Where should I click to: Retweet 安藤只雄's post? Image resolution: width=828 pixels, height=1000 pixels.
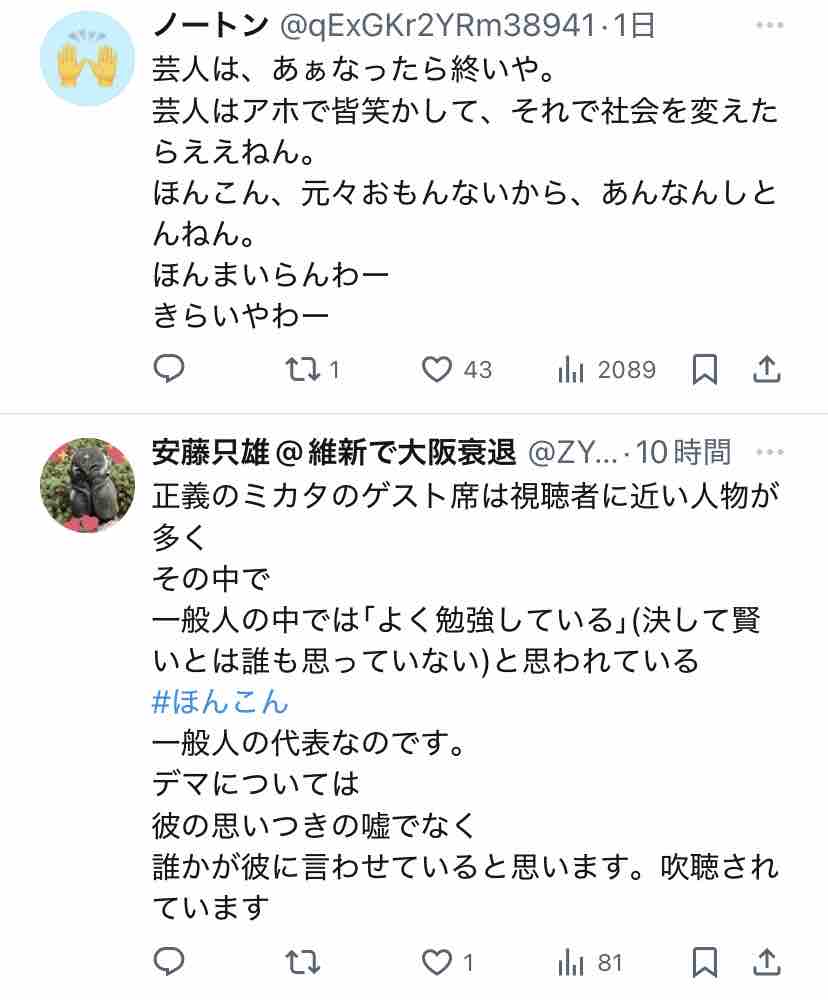click(301, 963)
